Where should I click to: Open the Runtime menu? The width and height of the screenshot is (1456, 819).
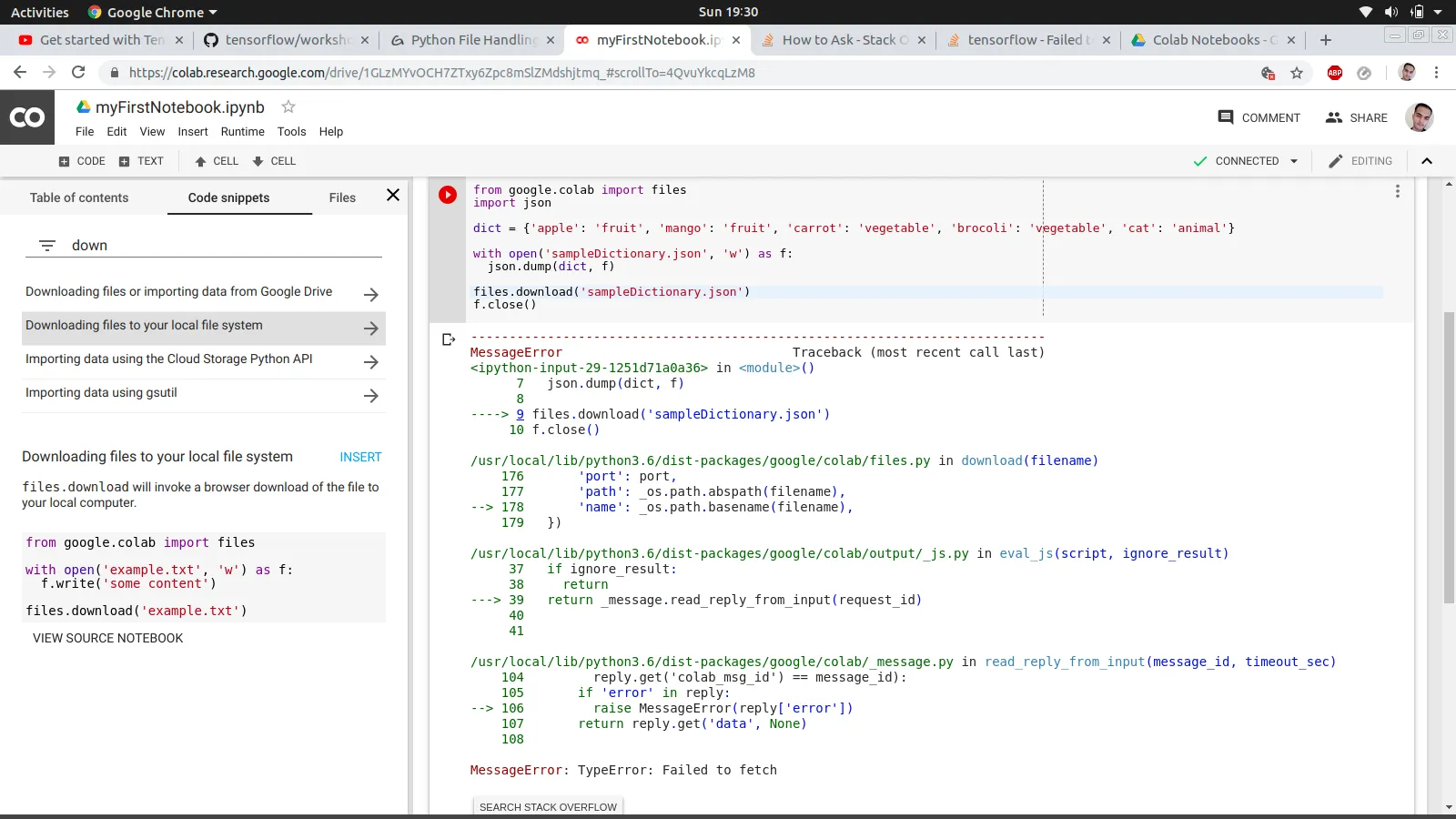pos(242,132)
